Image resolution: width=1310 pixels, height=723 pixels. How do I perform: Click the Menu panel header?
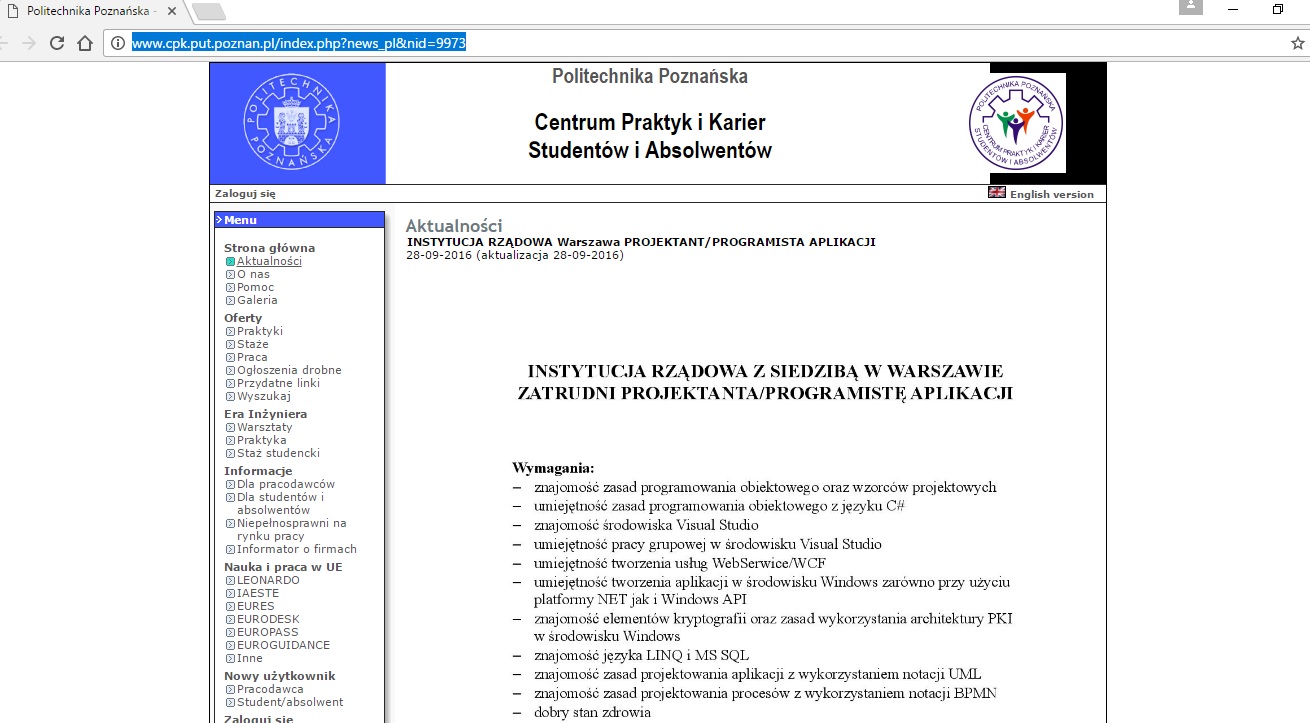299,220
